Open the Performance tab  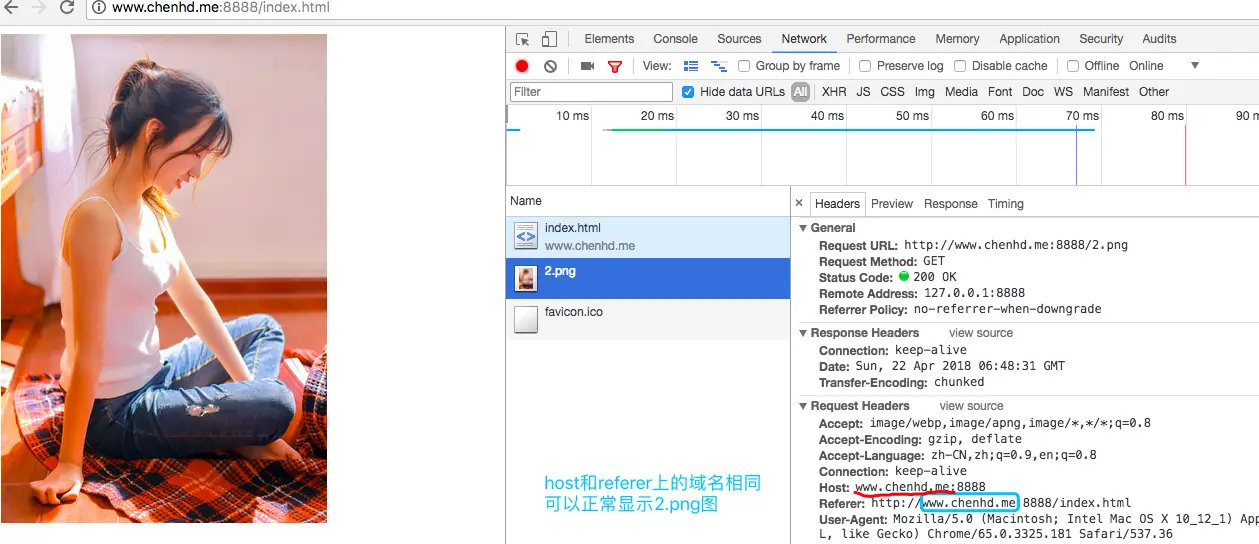click(881, 39)
